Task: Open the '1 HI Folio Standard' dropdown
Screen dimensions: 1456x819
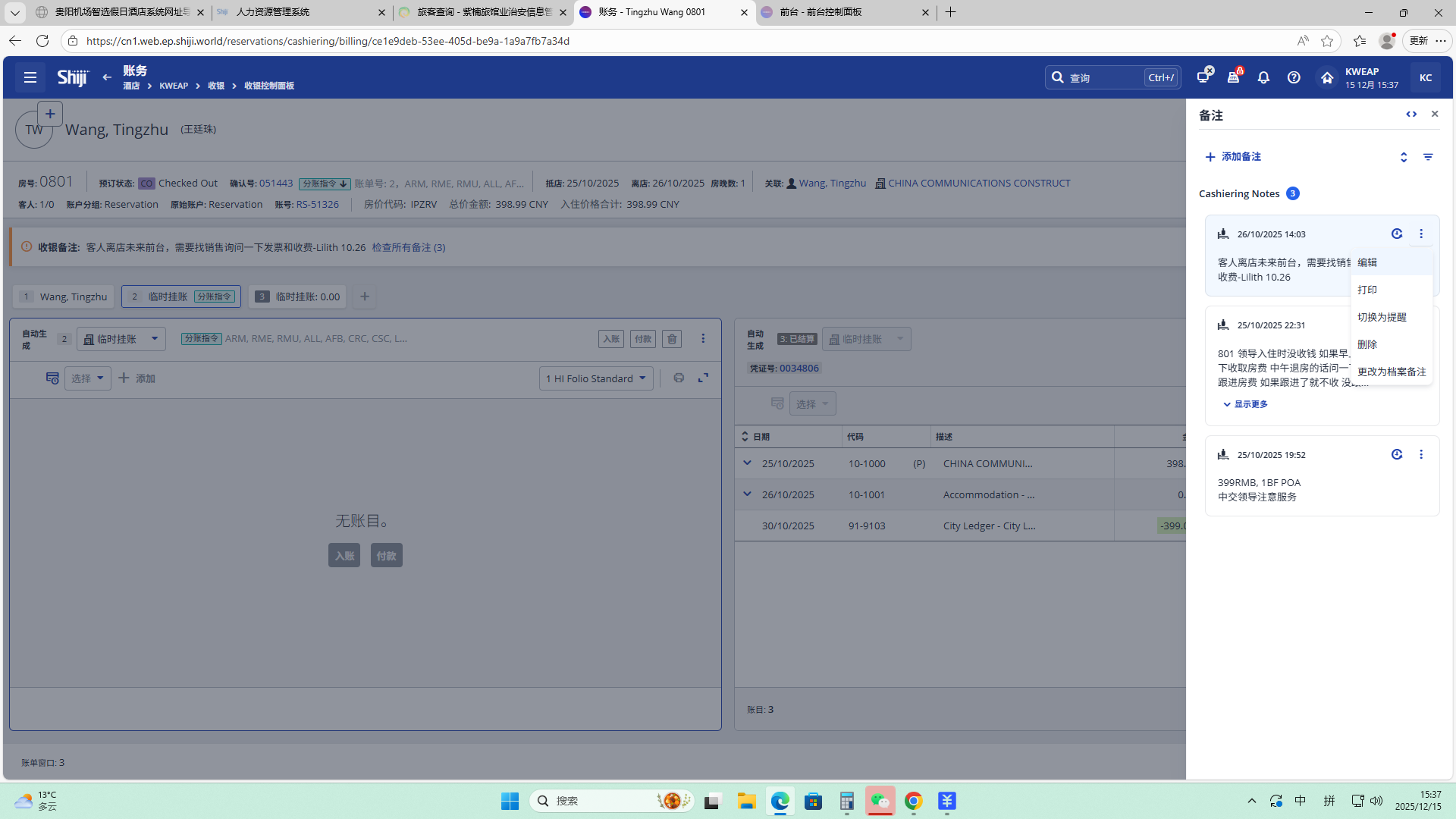Action: tap(596, 378)
